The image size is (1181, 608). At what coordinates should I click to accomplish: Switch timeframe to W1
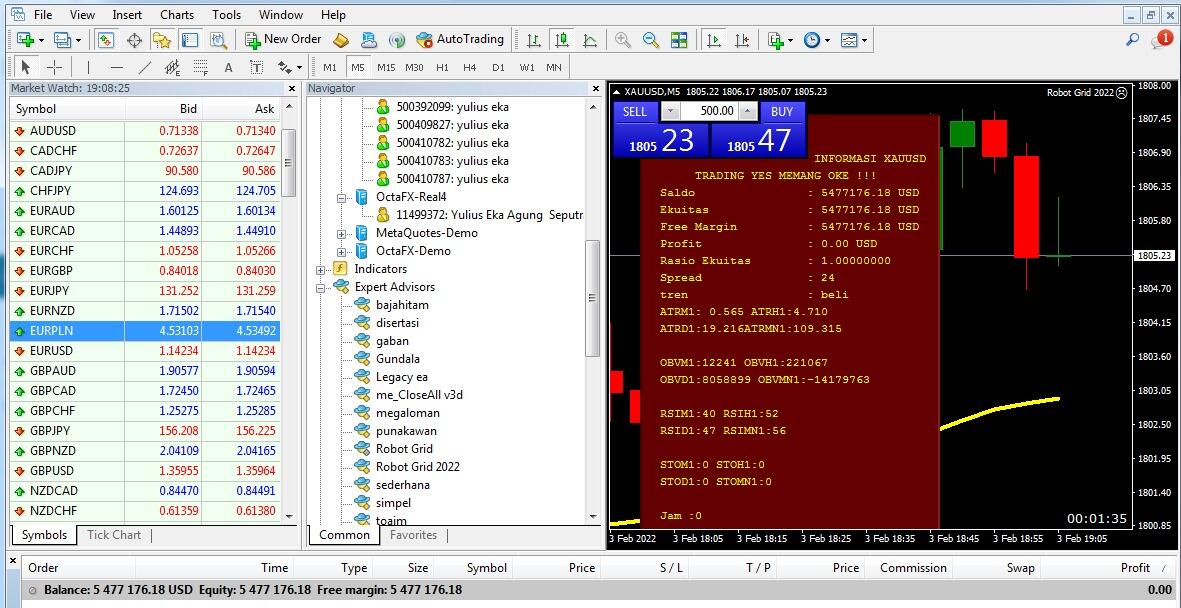click(x=526, y=67)
